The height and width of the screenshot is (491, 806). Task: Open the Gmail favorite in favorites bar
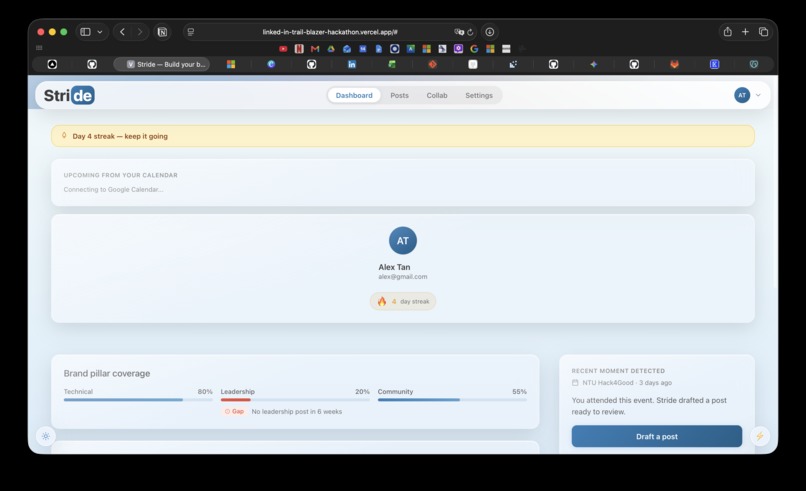(x=315, y=49)
